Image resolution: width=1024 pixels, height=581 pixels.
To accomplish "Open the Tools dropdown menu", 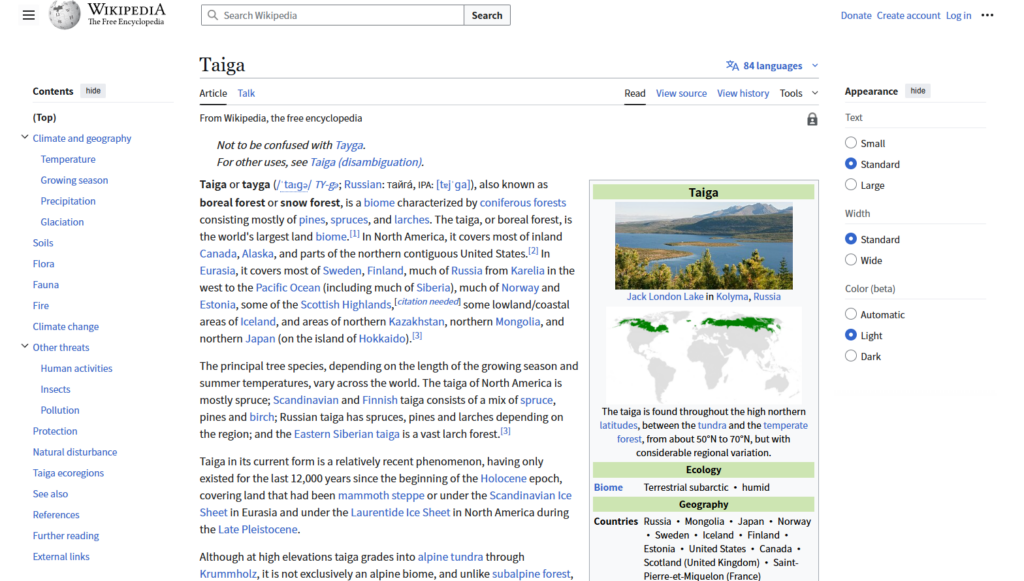I will point(798,93).
